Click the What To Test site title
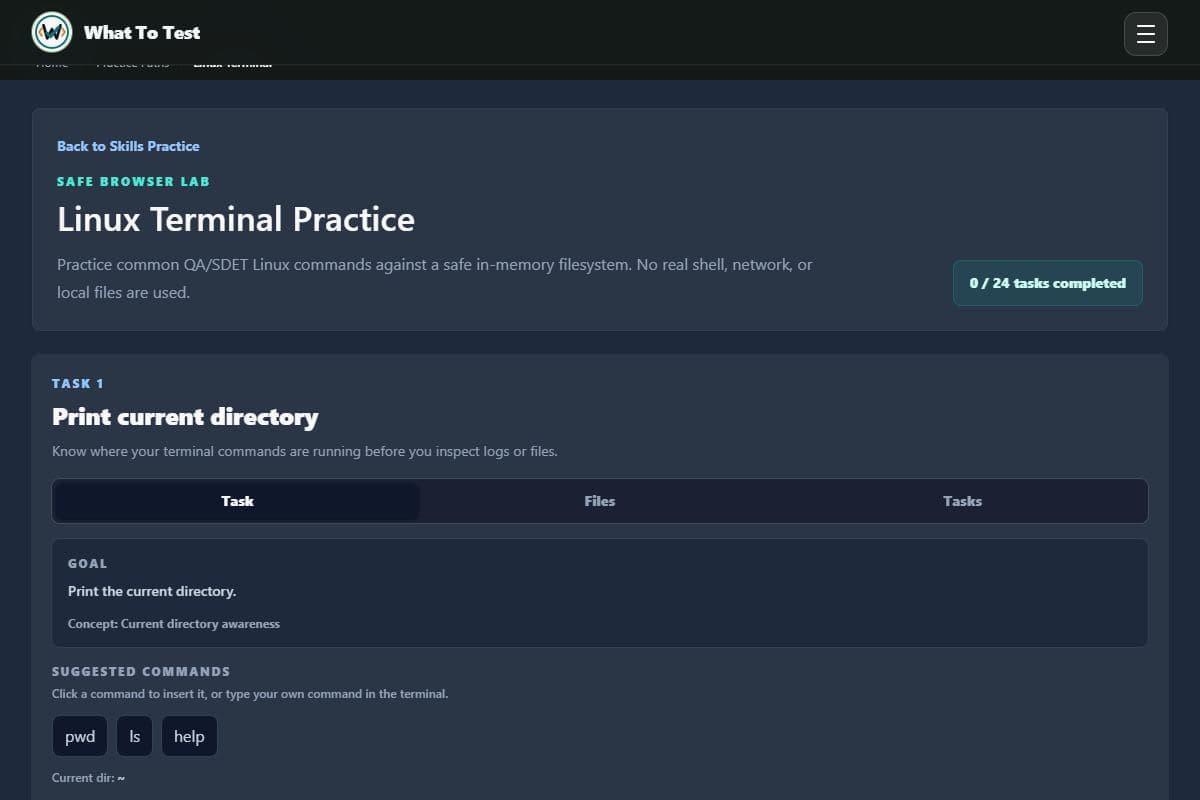Viewport: 1200px width, 800px height. 142,33
